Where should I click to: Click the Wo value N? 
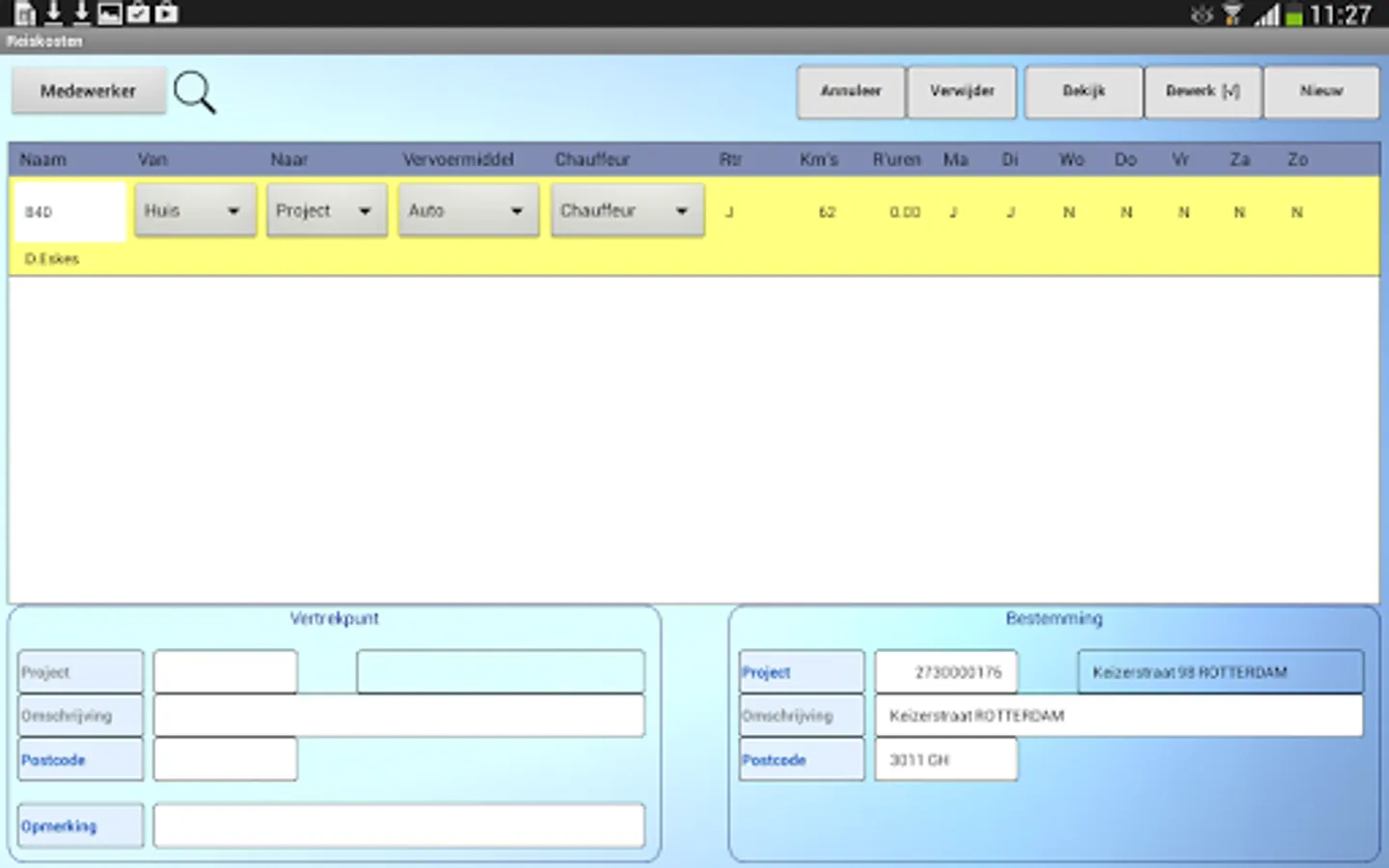[x=1069, y=212]
